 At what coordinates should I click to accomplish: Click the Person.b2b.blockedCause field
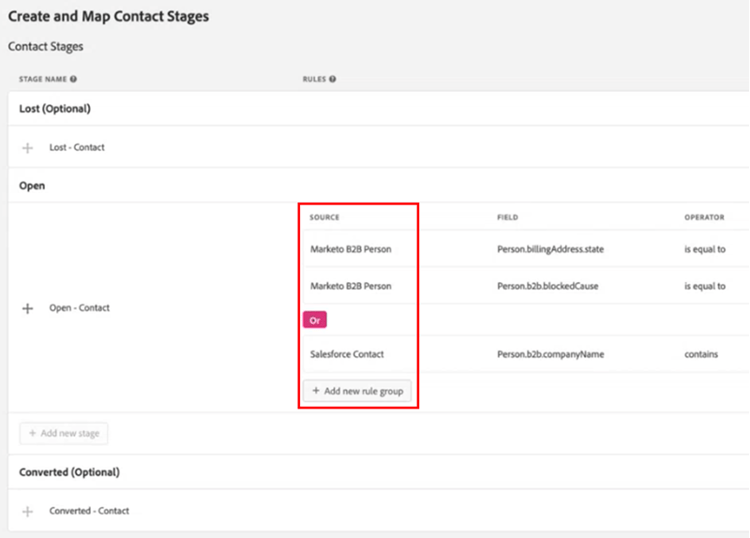point(548,286)
